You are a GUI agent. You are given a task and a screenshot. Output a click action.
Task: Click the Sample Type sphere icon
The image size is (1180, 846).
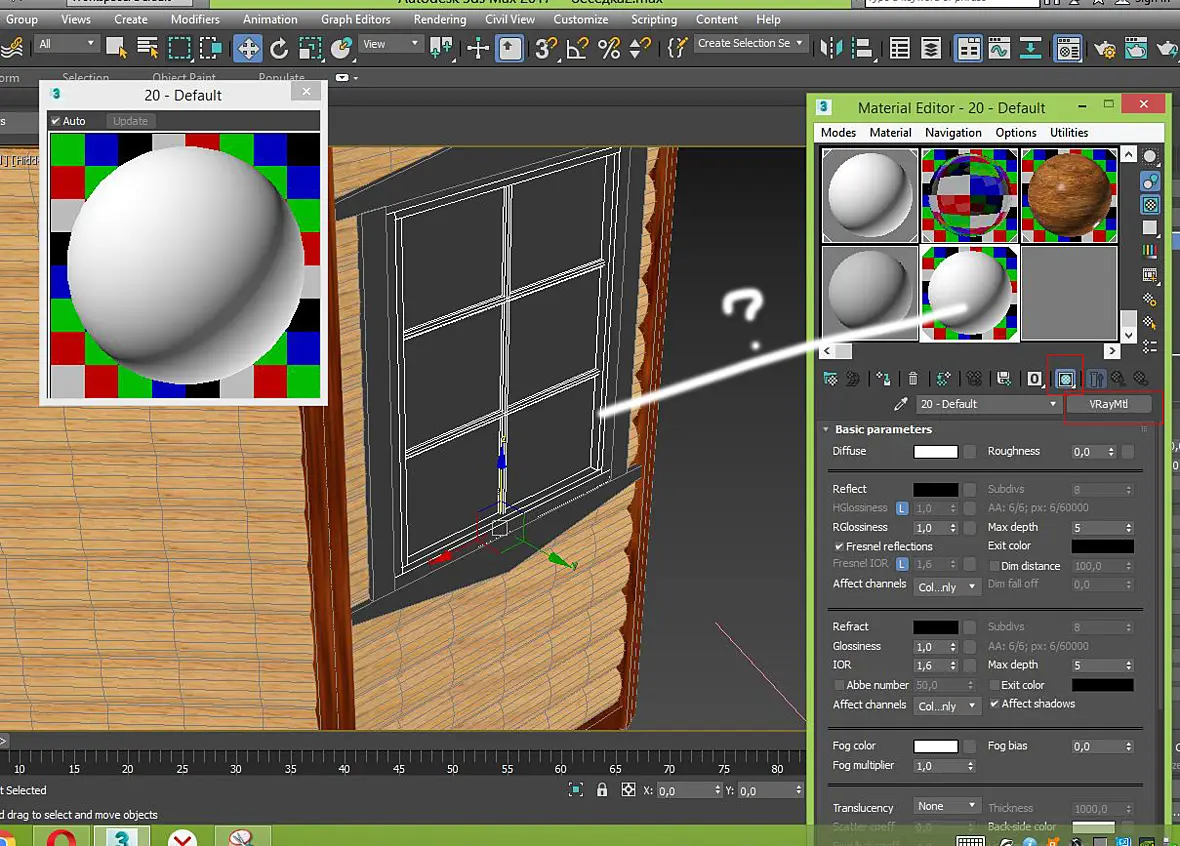click(x=1150, y=157)
